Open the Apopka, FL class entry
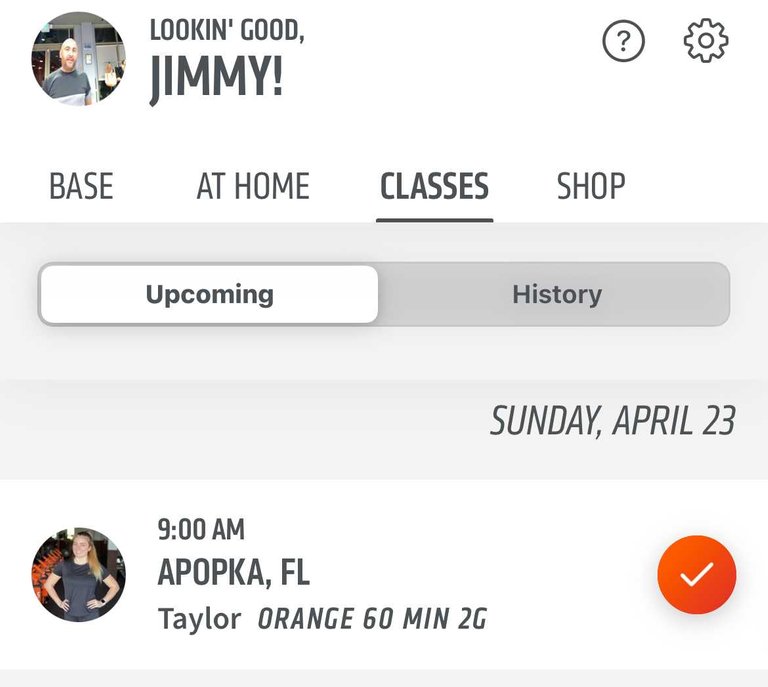The width and height of the screenshot is (768, 687). click(x=384, y=574)
